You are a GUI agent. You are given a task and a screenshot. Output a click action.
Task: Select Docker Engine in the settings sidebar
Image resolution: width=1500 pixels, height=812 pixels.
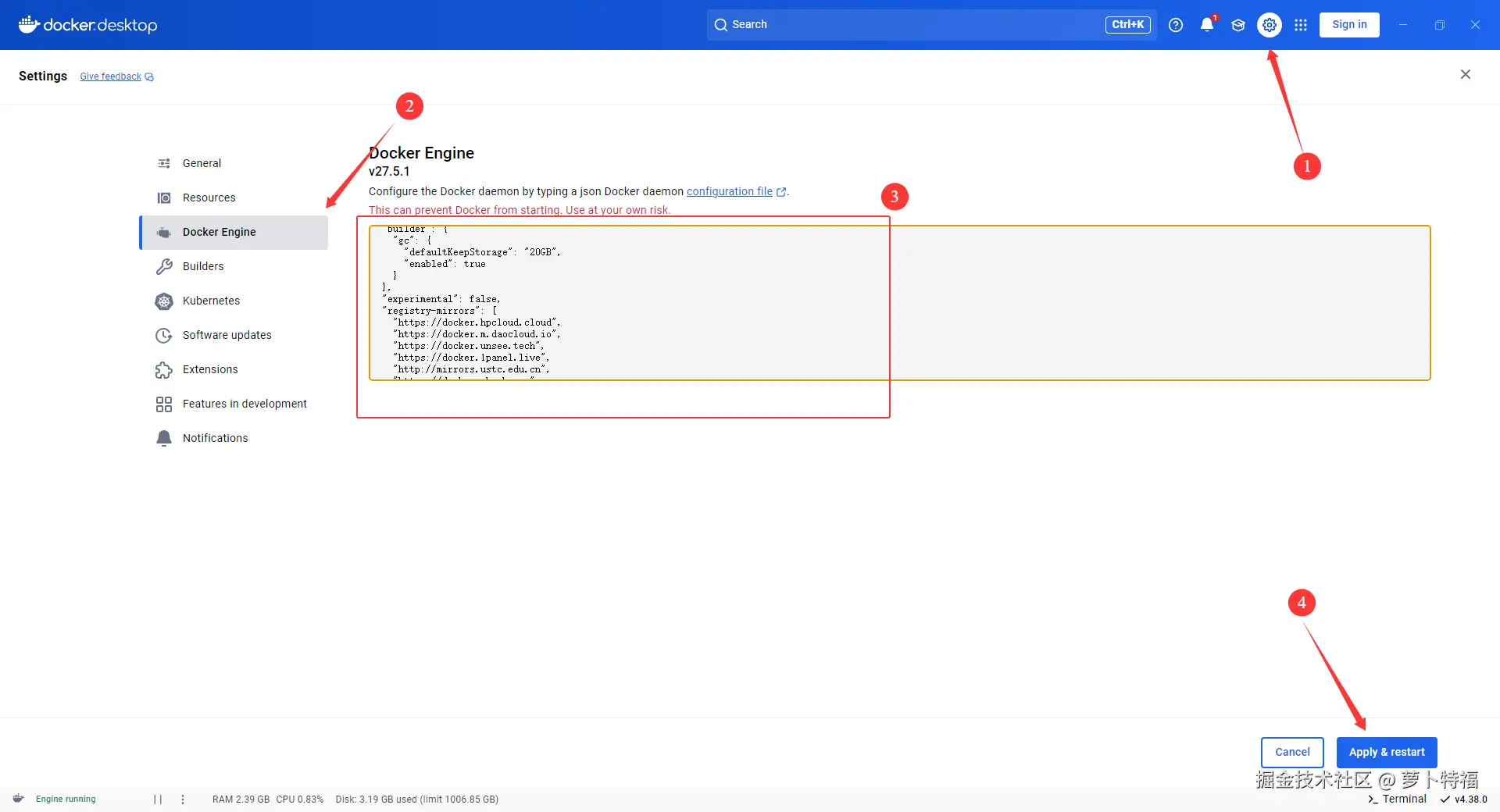(x=234, y=232)
